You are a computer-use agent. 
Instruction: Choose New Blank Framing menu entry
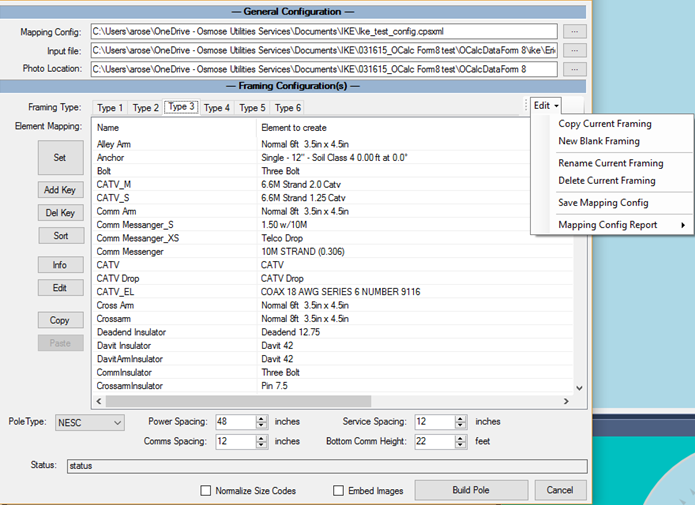tap(599, 141)
